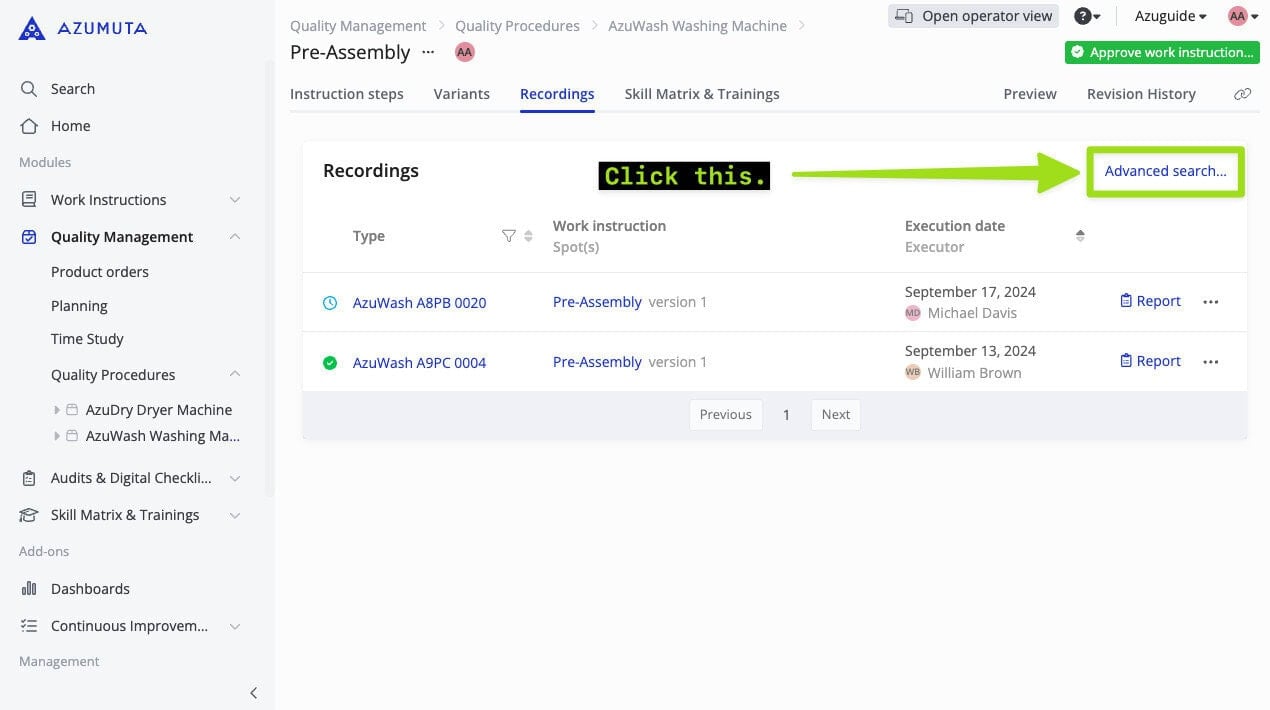
Task: Expand the AzuDry Dryer Machine tree item
Action: click(x=57, y=409)
